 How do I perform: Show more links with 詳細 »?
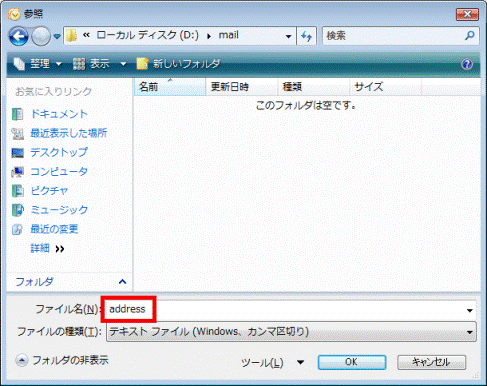(47, 248)
